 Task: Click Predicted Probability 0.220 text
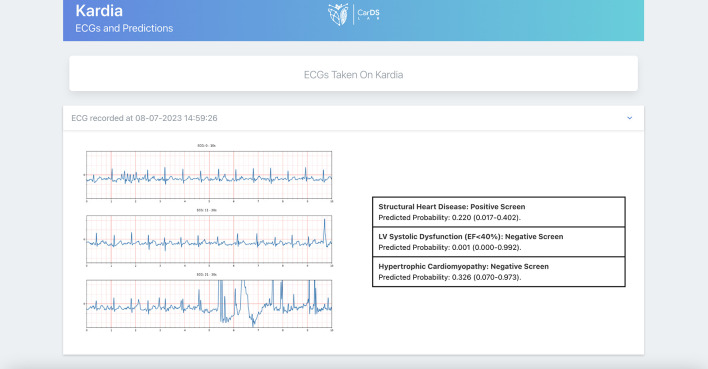[449, 218]
